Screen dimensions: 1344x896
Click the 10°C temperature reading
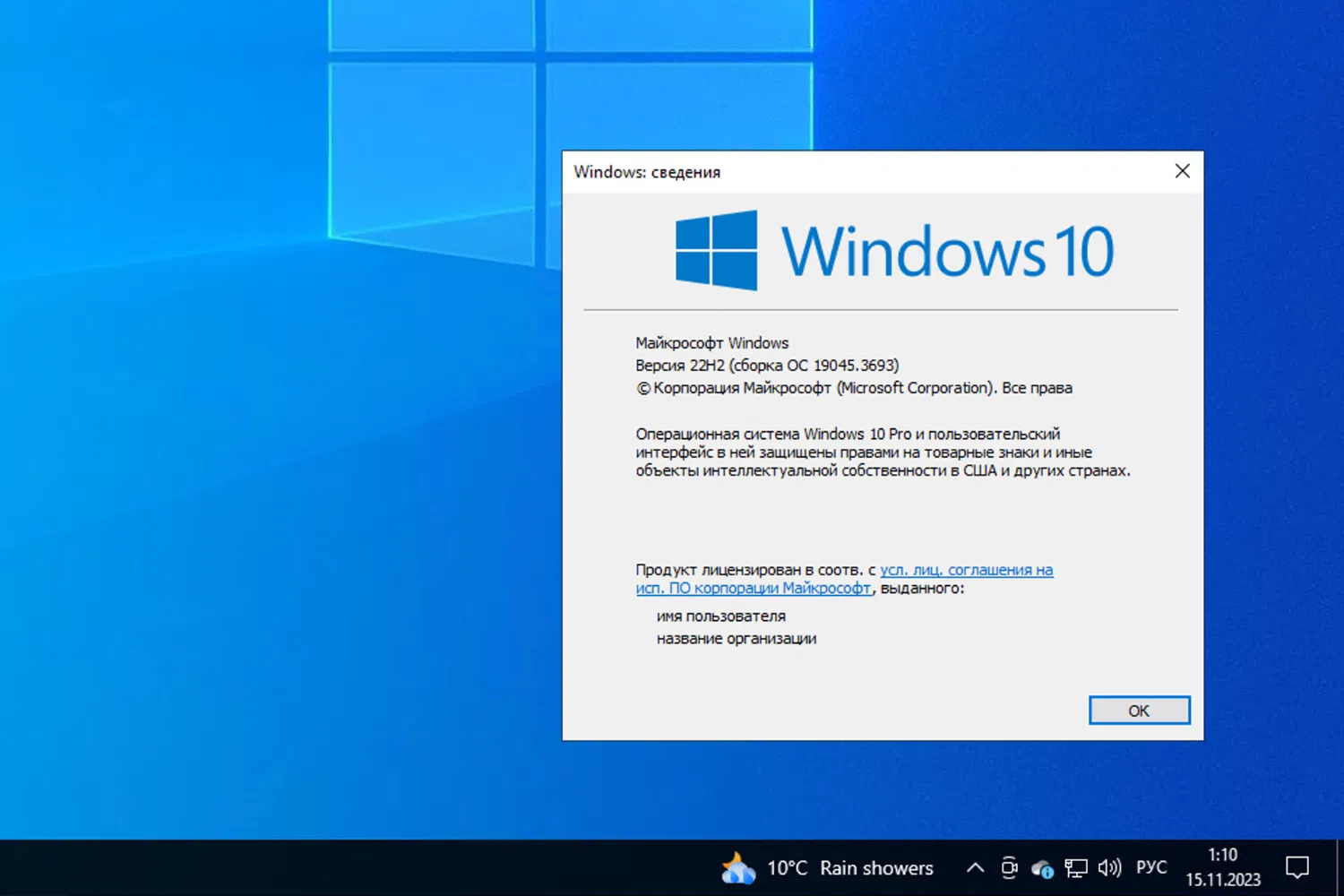tap(786, 867)
